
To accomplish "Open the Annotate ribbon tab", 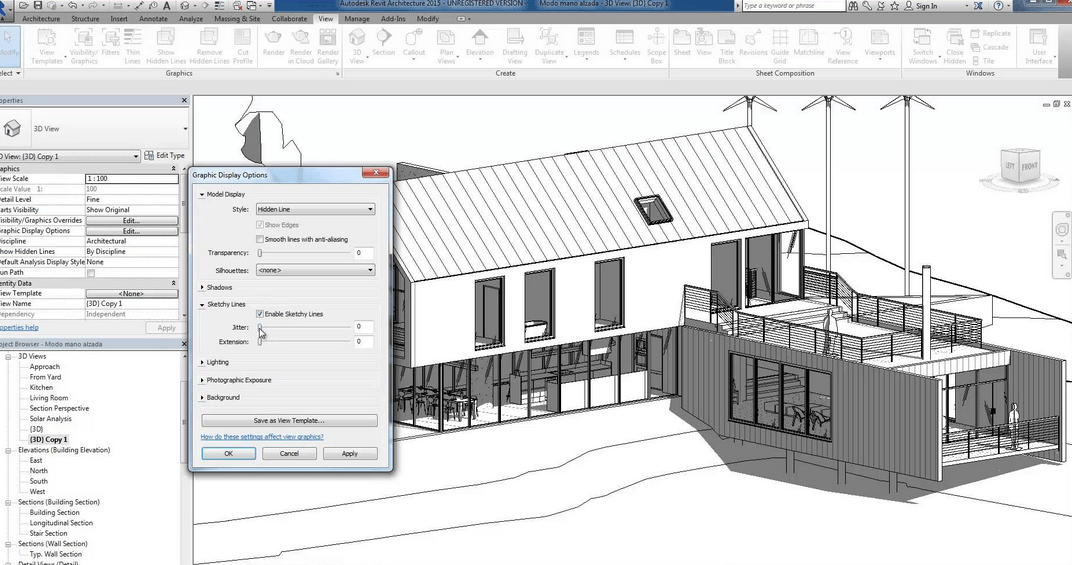I will pos(154,19).
